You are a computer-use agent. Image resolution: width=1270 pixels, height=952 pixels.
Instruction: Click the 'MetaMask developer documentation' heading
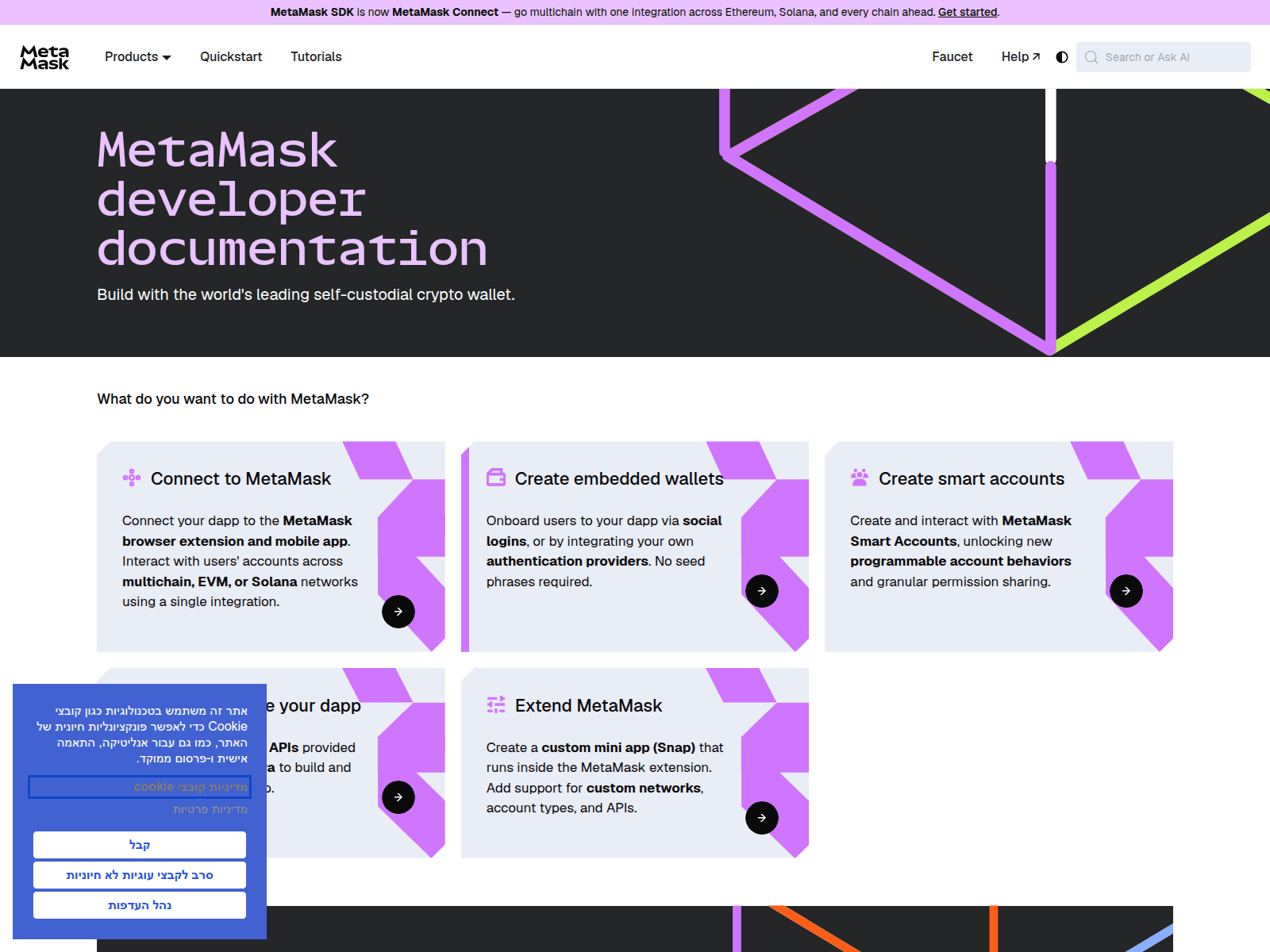(292, 199)
